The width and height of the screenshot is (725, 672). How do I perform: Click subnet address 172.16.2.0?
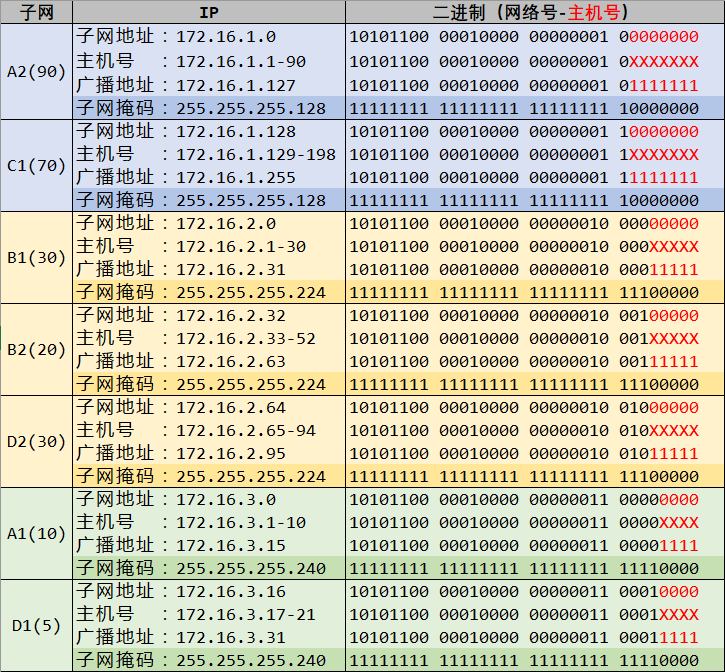[x=226, y=224]
